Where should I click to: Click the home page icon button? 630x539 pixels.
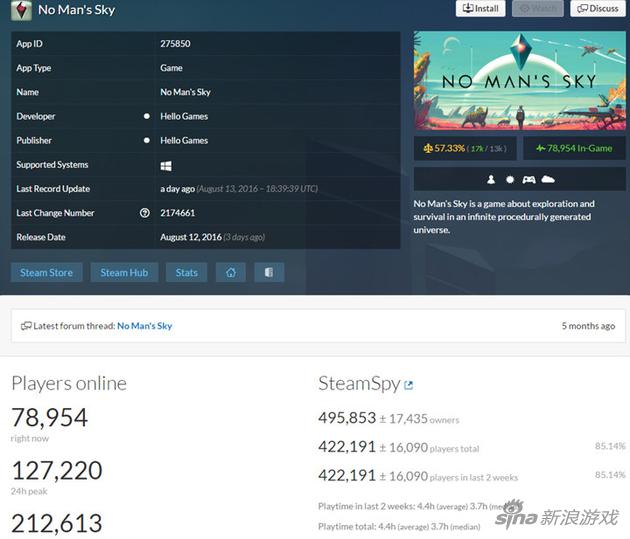click(231, 273)
